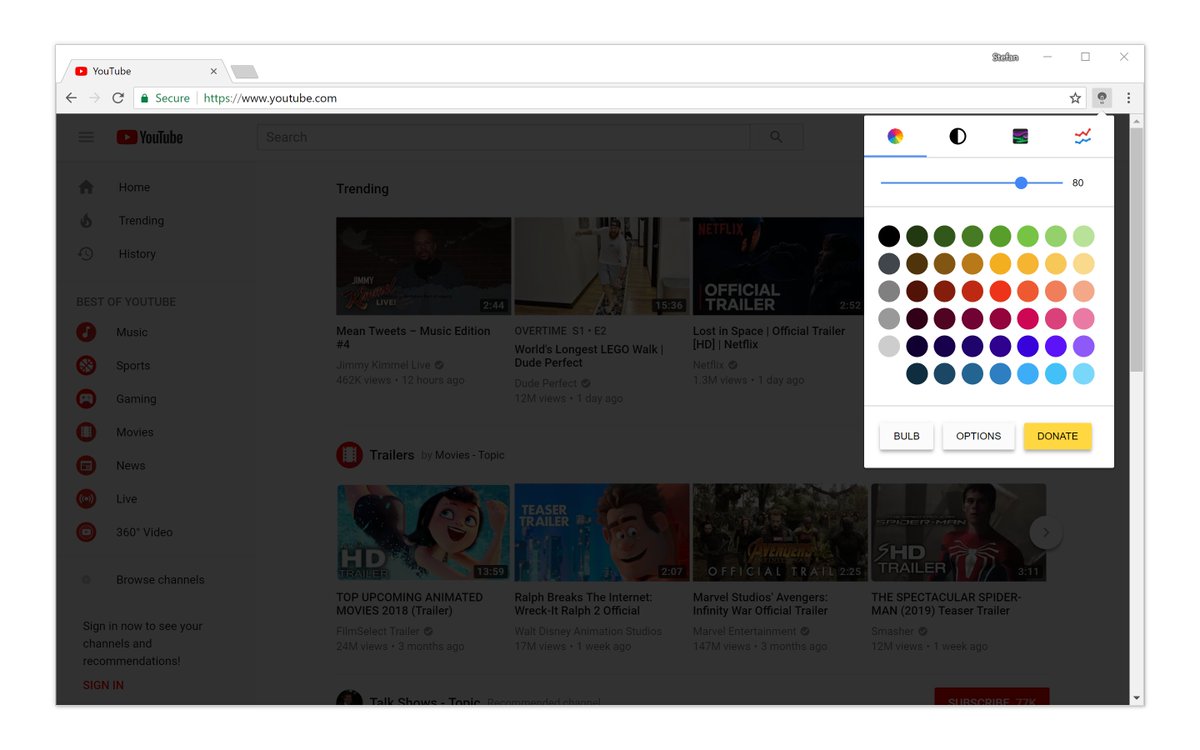
Task: Open the Gaming channel icon
Action: click(x=87, y=399)
